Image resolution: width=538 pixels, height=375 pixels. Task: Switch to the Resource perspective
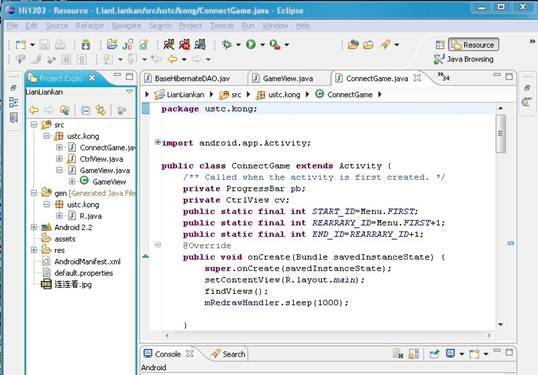473,45
